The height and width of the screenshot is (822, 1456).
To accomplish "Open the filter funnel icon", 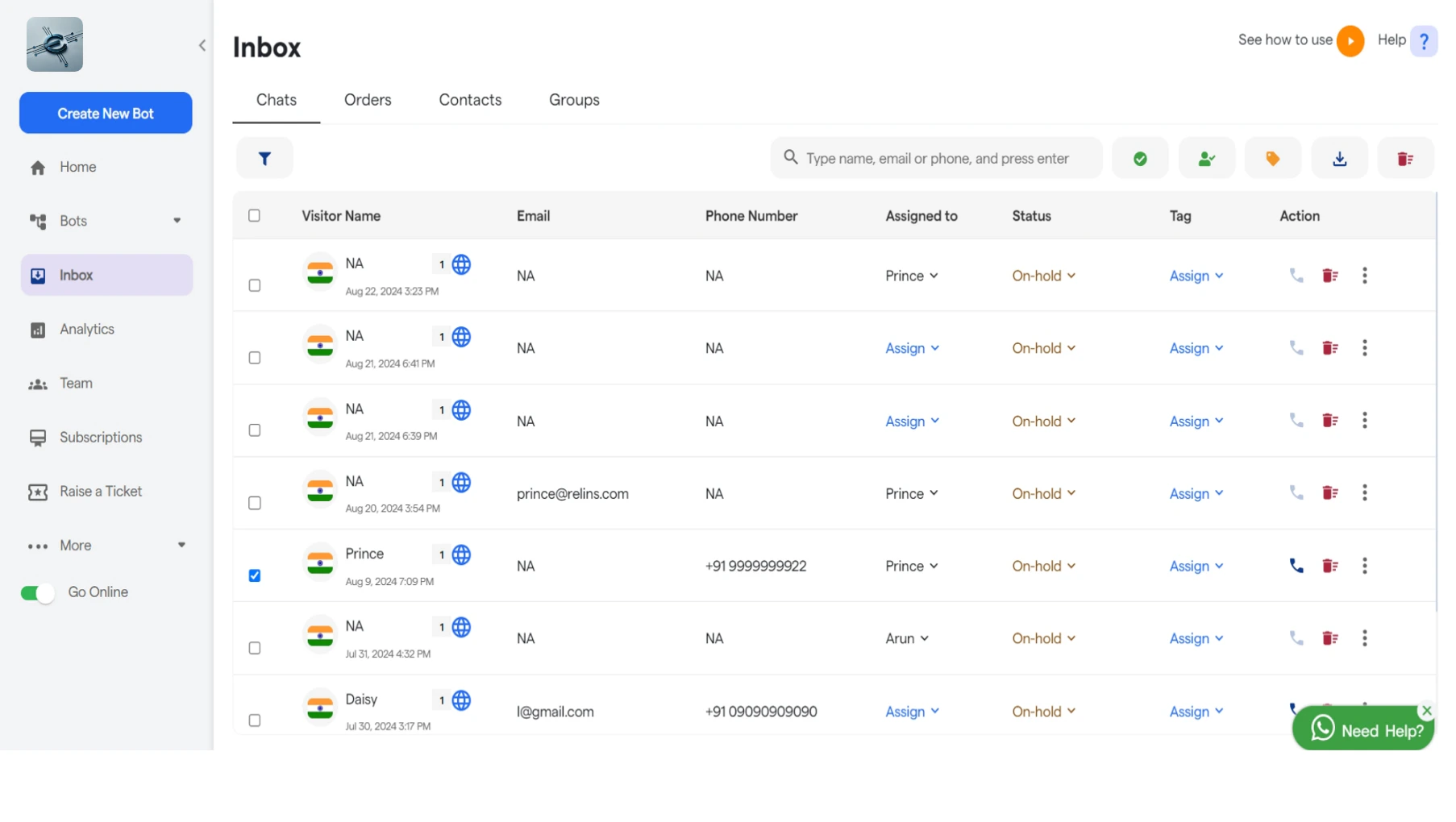I will [264, 159].
